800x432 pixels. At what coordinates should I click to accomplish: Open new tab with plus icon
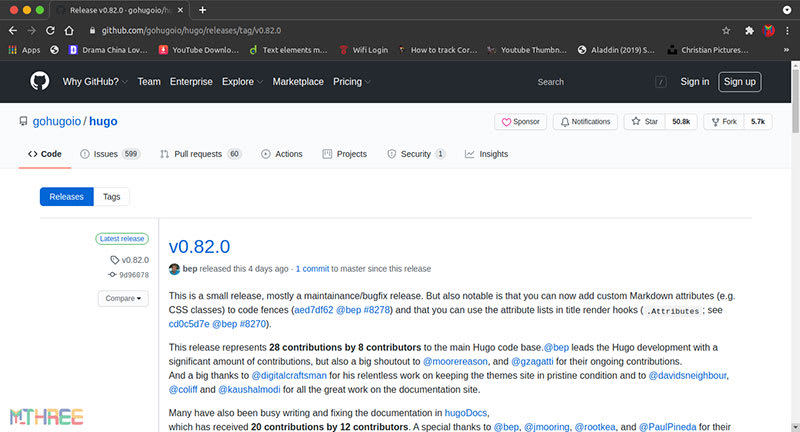[x=203, y=10]
